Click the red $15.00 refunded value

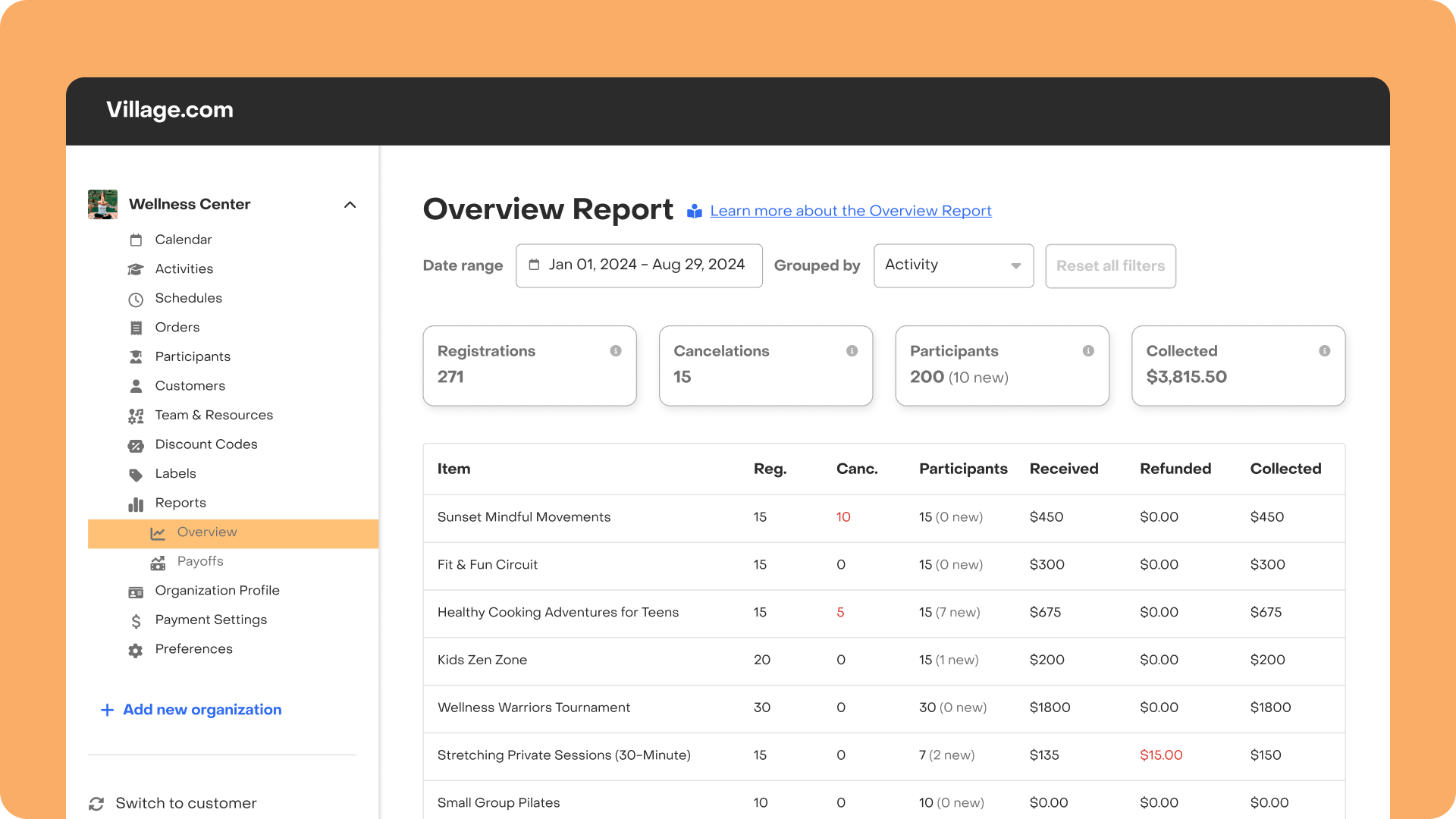[x=1161, y=755]
